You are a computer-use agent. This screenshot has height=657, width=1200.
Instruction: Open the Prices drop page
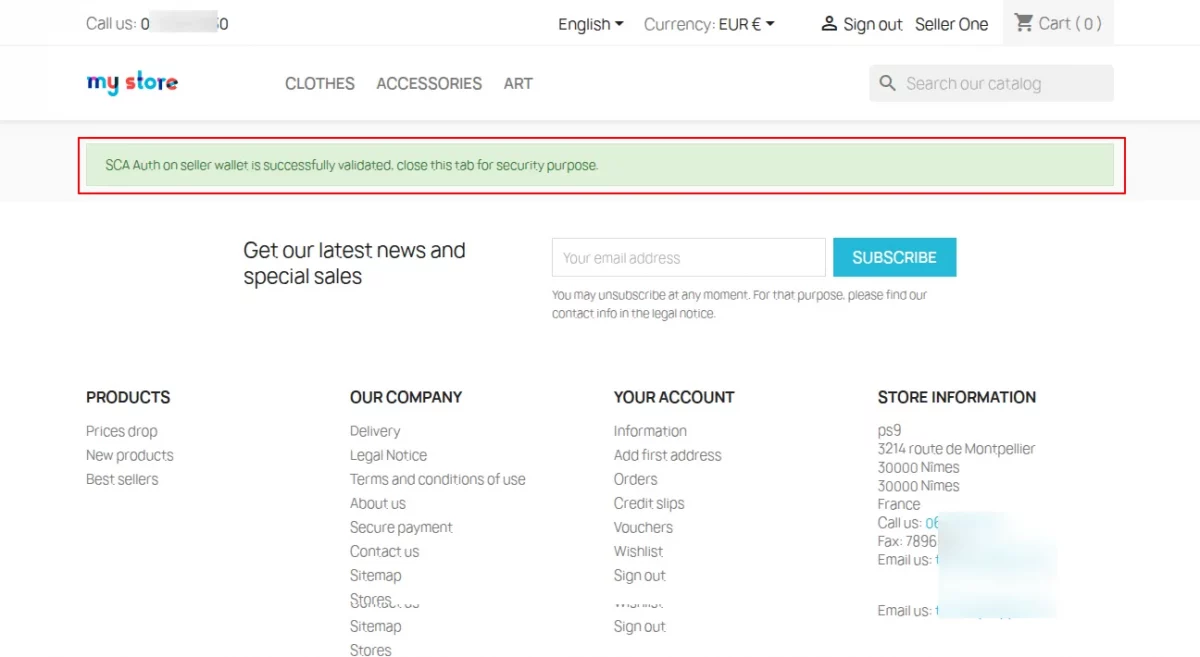(x=121, y=431)
